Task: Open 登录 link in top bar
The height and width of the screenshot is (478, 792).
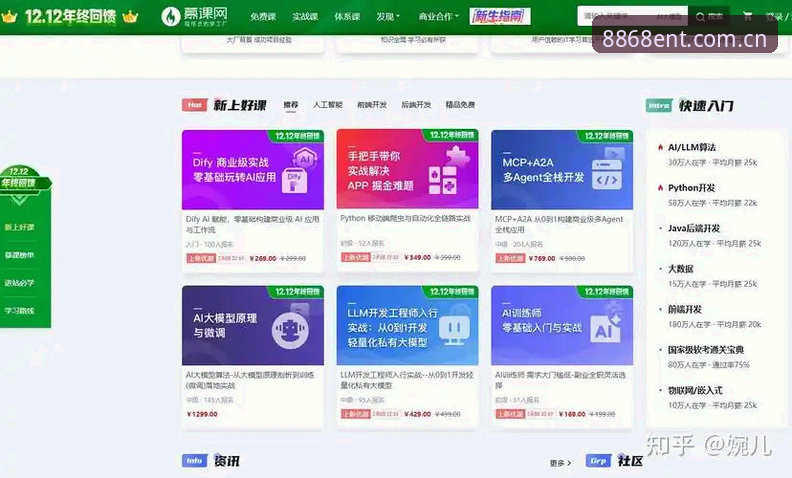Action: [x=774, y=17]
